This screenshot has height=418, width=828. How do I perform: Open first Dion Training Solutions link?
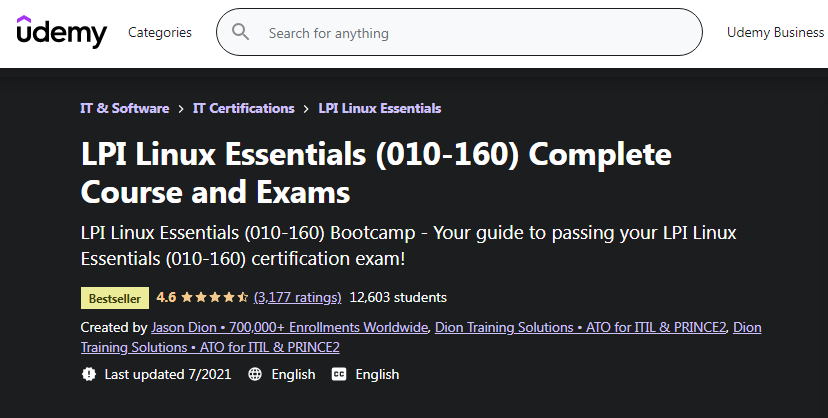[580, 328]
